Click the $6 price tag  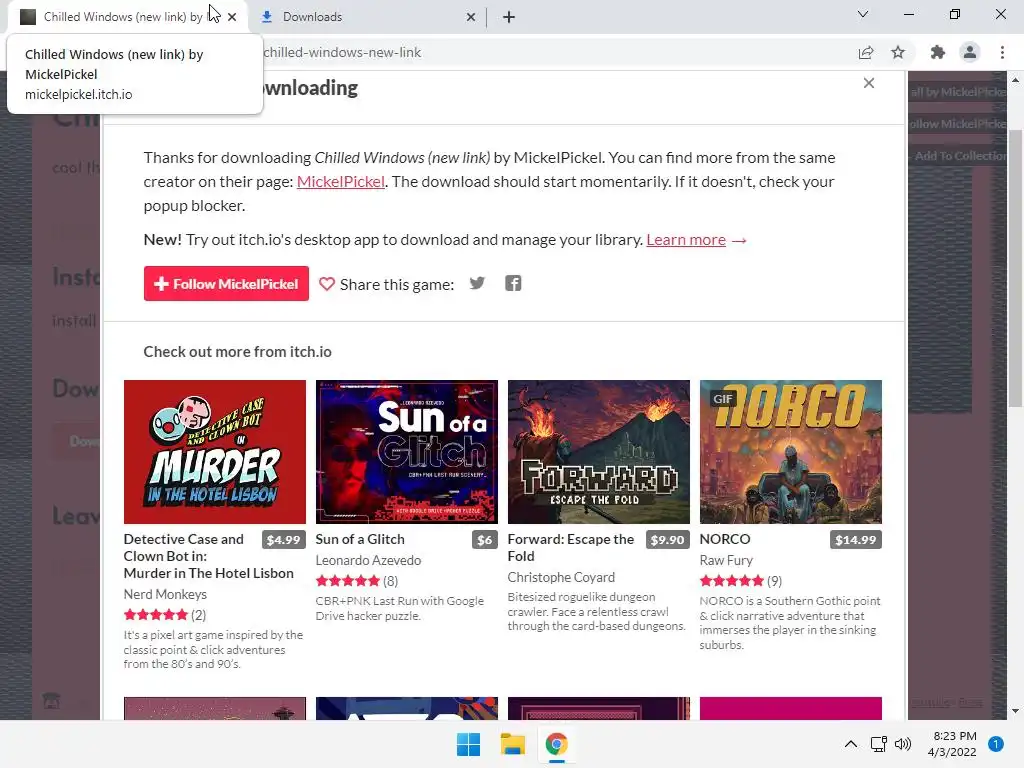(x=485, y=540)
